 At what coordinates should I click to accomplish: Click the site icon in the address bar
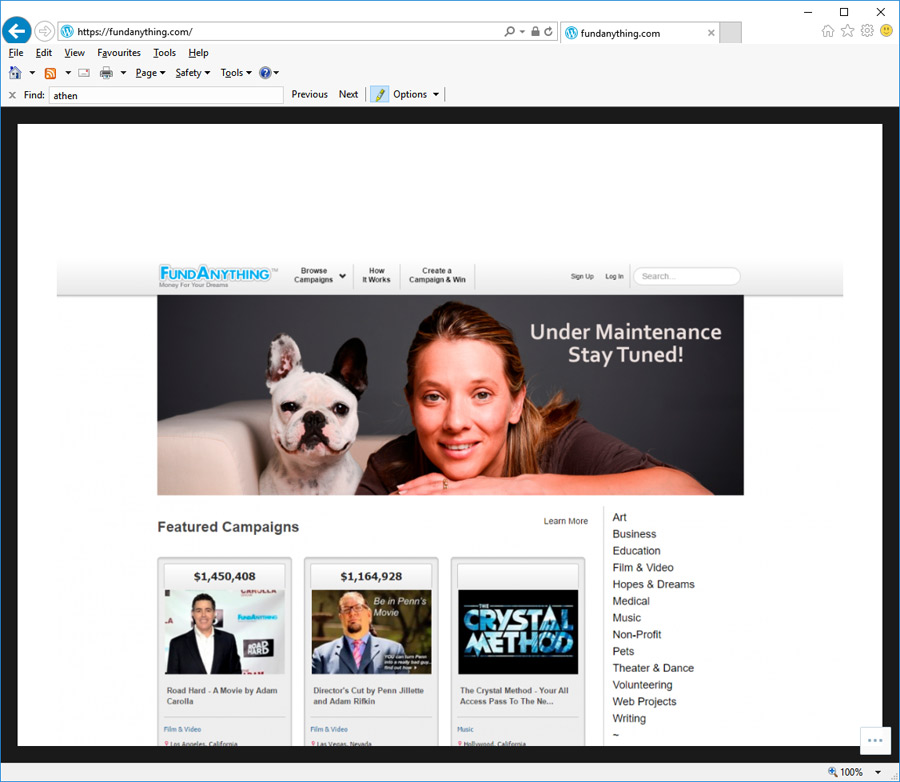point(67,32)
